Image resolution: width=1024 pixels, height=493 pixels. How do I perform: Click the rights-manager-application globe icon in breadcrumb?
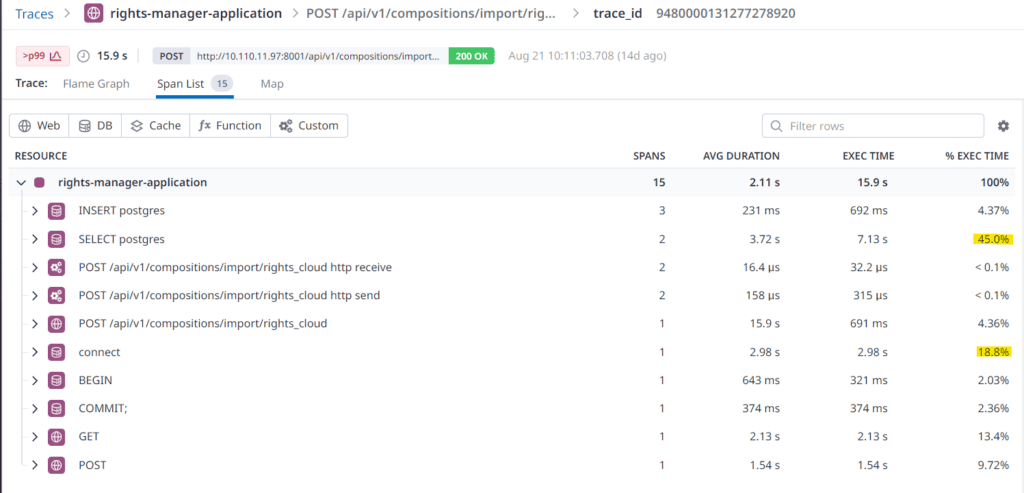tap(93, 14)
